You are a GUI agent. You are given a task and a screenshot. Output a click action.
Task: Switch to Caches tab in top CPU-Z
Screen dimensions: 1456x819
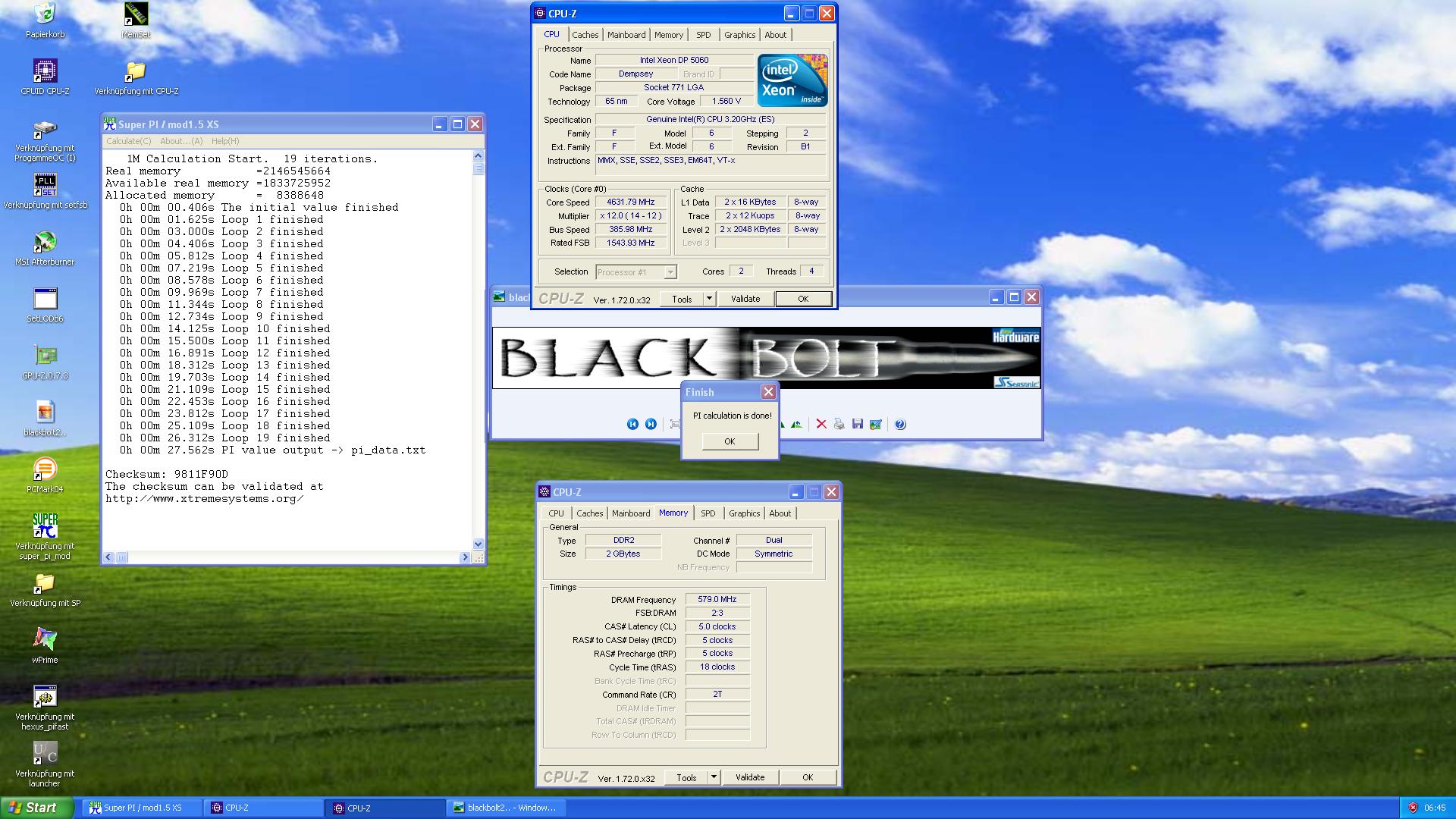pos(585,35)
